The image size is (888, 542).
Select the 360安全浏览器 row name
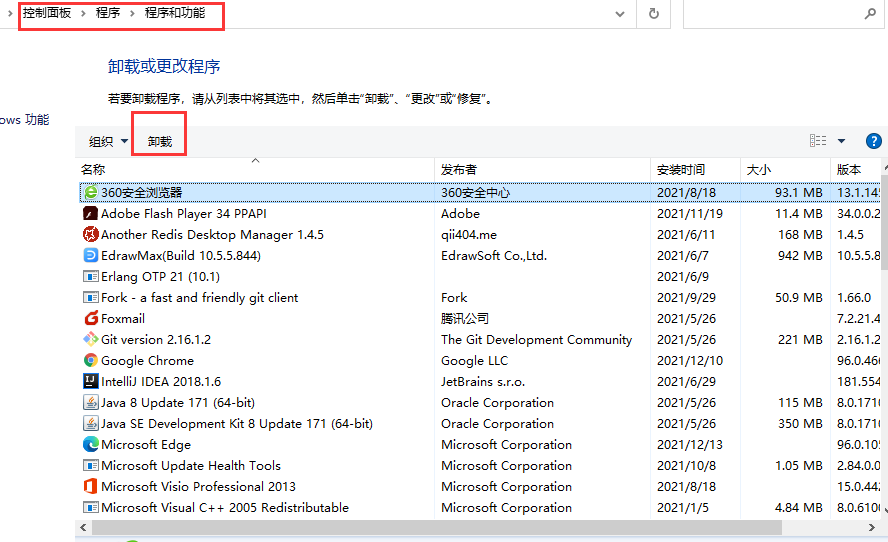[x=142, y=193]
